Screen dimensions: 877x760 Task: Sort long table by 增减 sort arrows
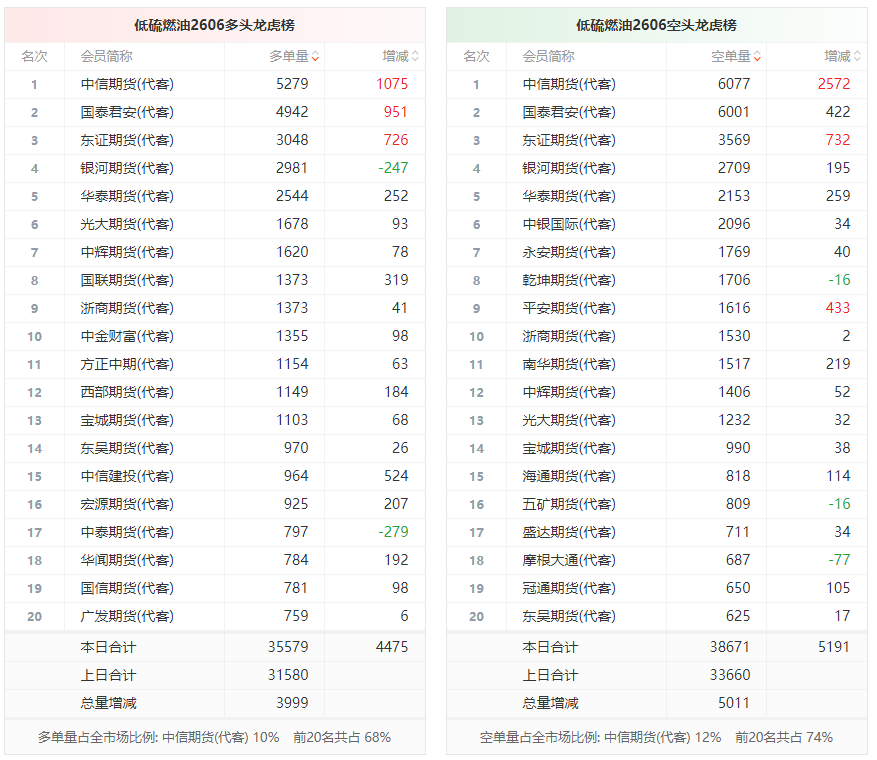pyautogui.click(x=415, y=56)
